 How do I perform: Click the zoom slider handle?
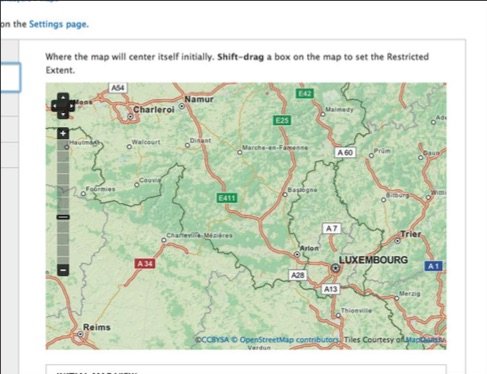click(x=63, y=217)
